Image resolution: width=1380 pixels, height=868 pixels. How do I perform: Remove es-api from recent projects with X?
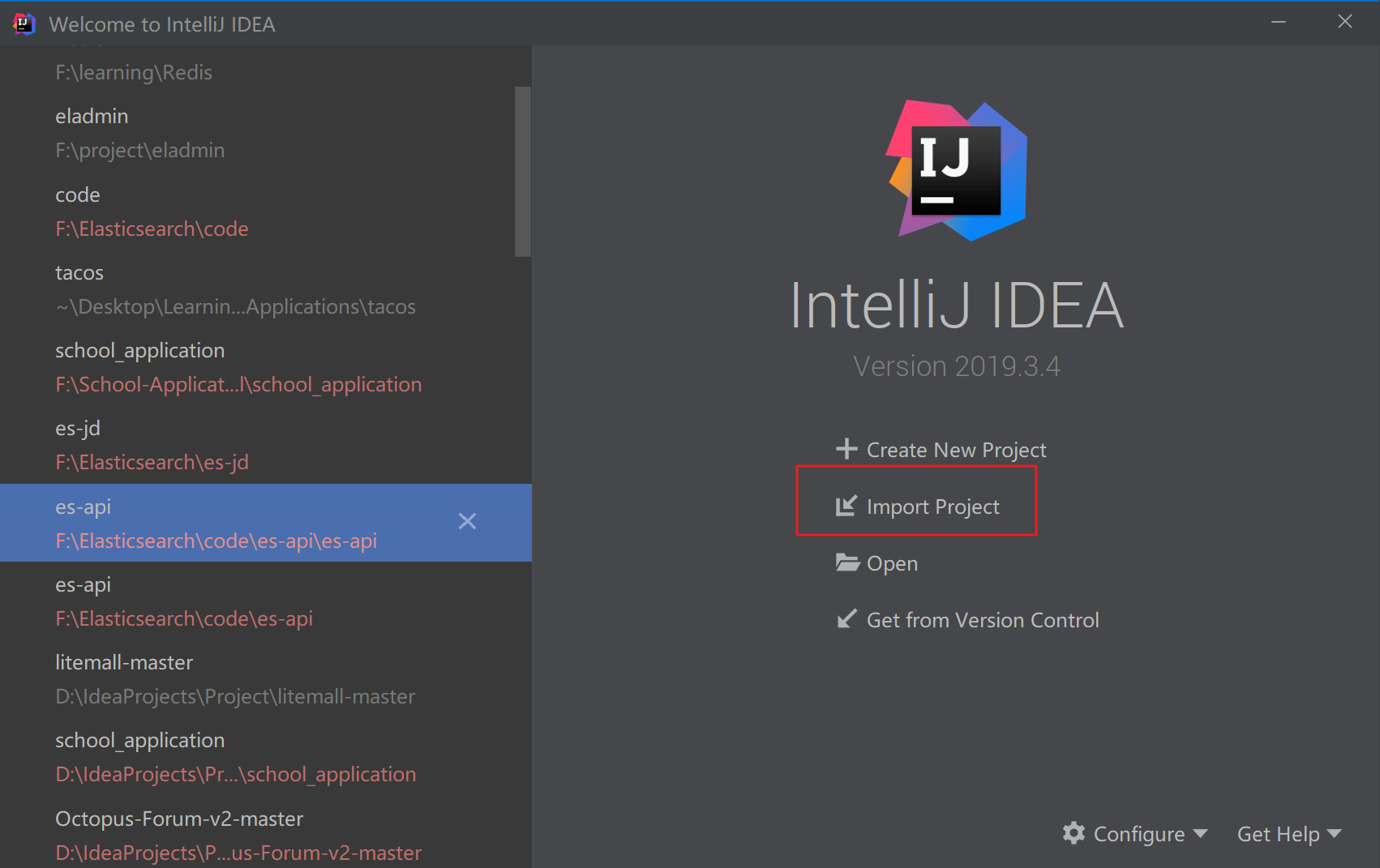(x=467, y=521)
